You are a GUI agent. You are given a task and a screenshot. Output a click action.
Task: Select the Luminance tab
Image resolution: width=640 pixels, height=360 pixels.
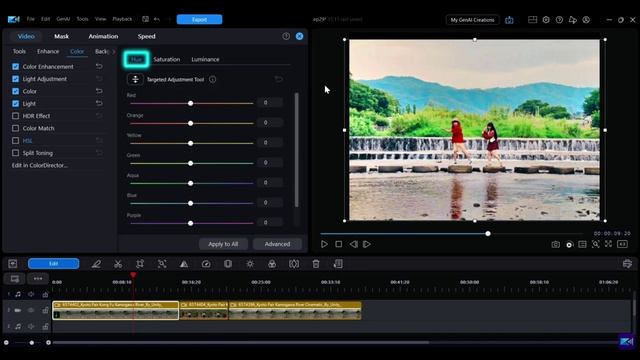[205, 59]
